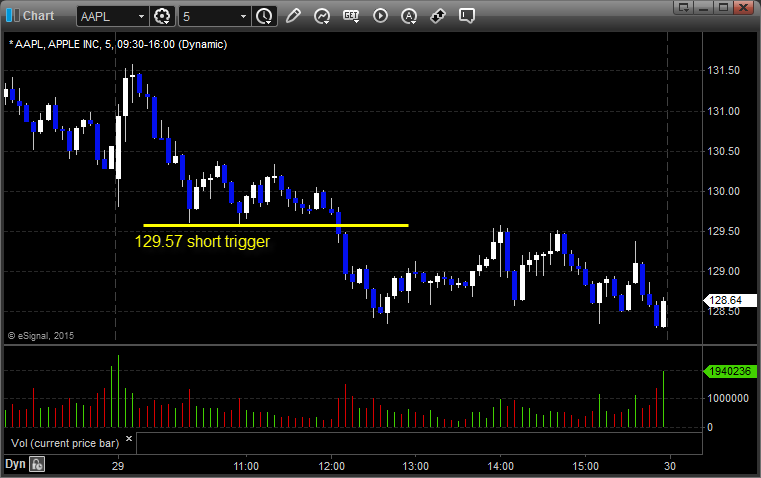Click the GET tools icon
761x478 pixels.
pos(351,16)
